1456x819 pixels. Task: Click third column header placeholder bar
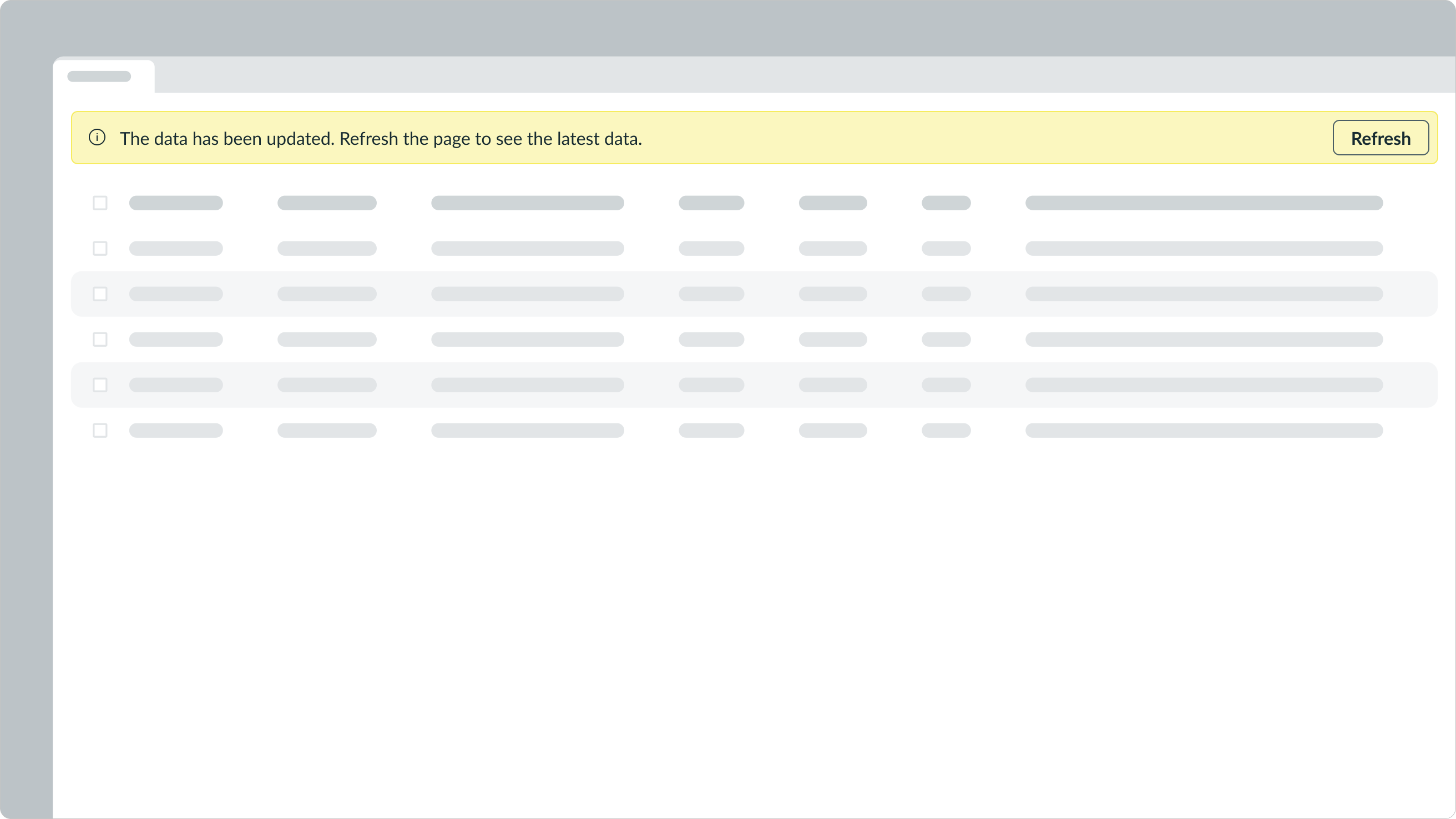527,203
